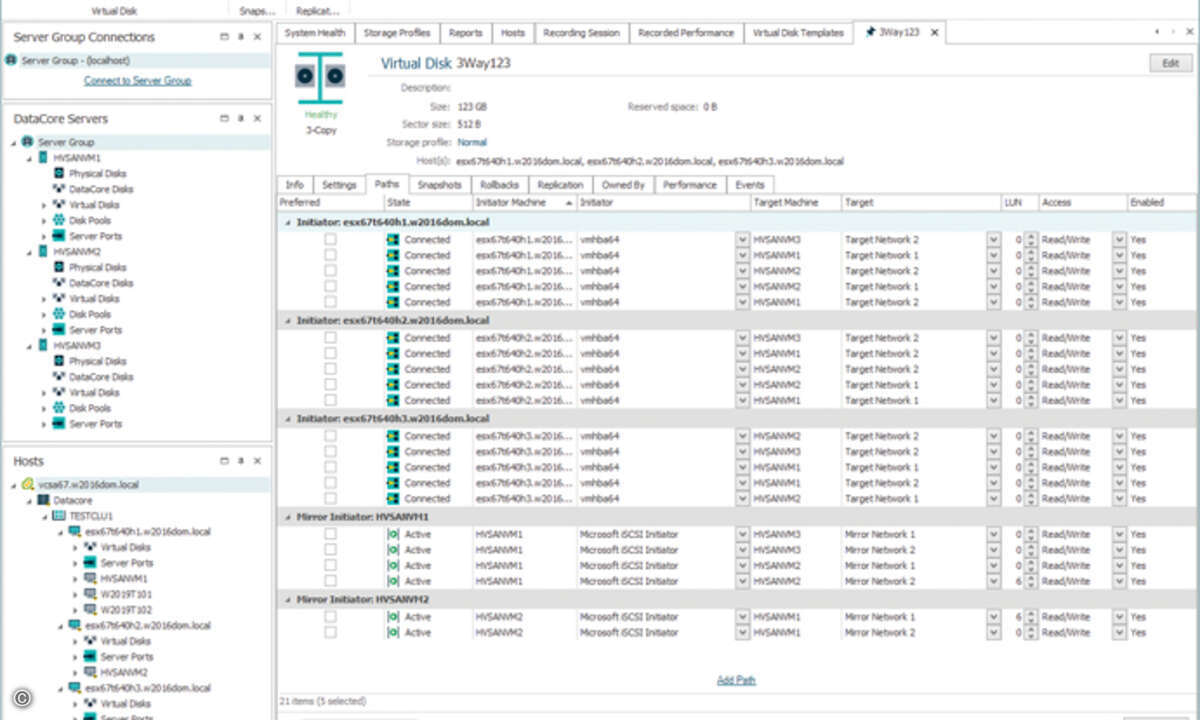Click auto-hide pin on Hosts panel
The width and height of the screenshot is (1200, 720).
tap(241, 461)
